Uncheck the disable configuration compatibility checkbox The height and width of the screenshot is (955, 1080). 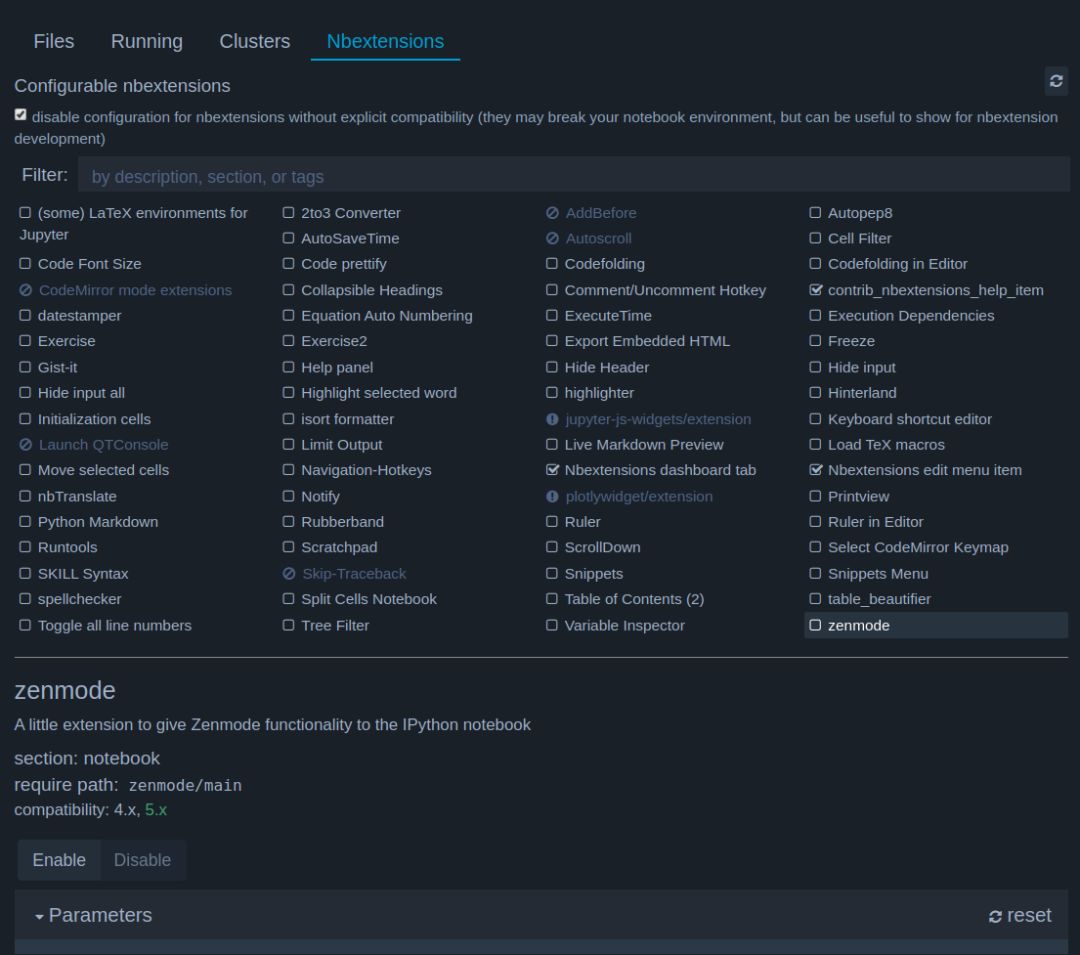click(x=20, y=114)
